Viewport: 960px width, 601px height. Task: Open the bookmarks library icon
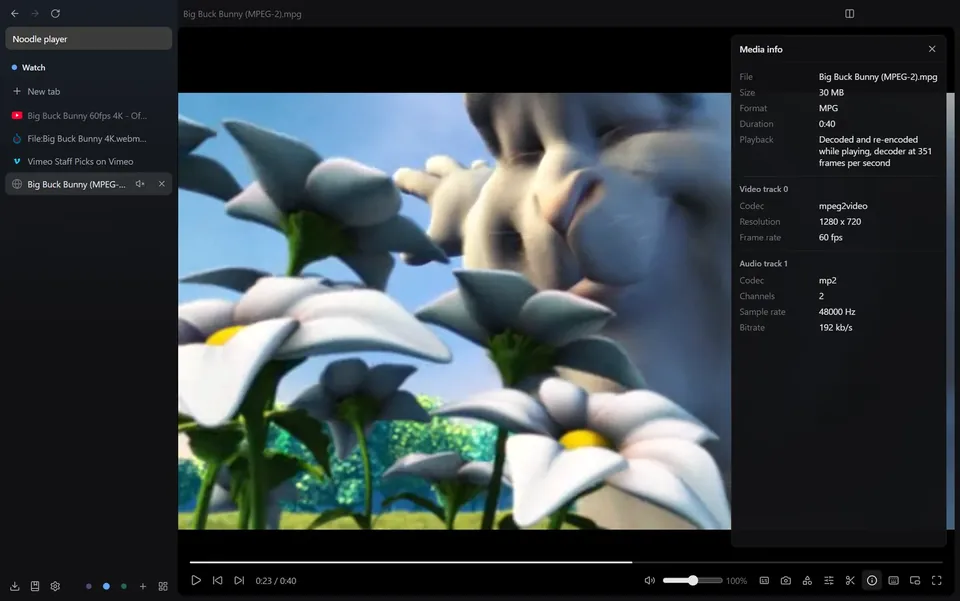pos(35,586)
